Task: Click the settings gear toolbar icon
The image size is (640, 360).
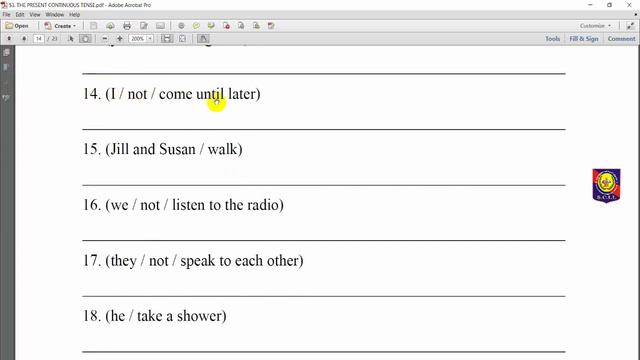Action: 181,26
